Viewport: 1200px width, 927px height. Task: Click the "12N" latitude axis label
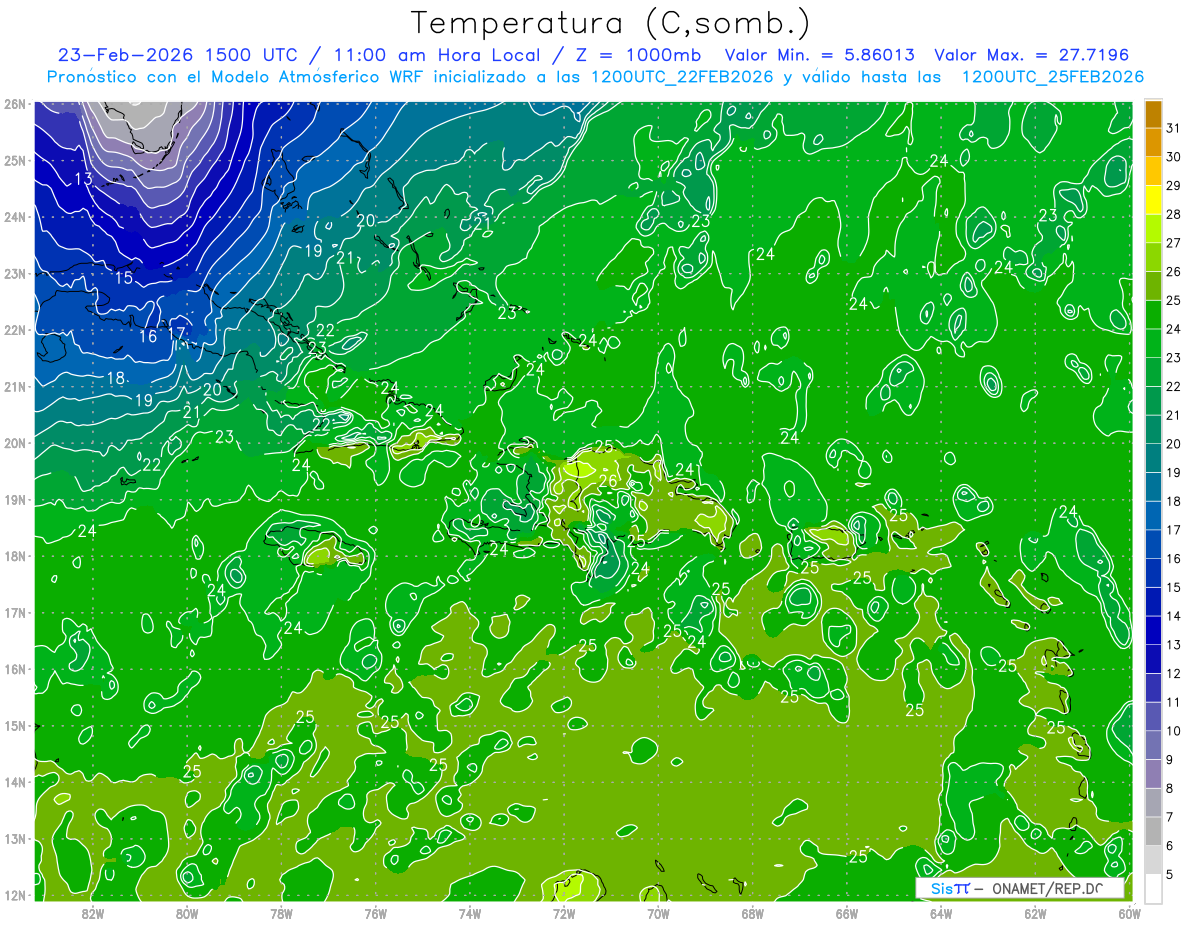(x=14, y=895)
